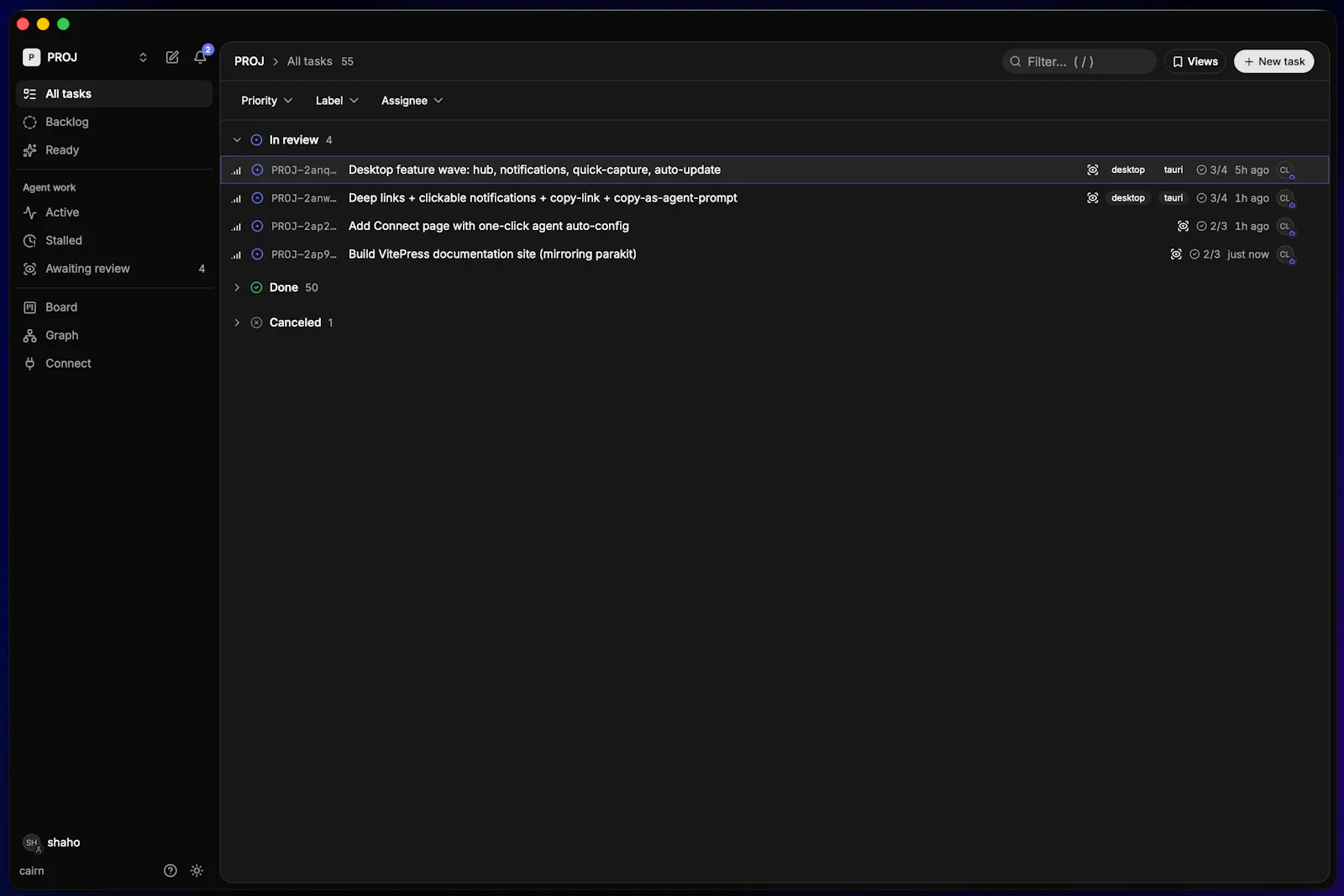Screen dimensions: 1344x896
Task: Click task ID PROJ-2anq…
Action: (304, 170)
